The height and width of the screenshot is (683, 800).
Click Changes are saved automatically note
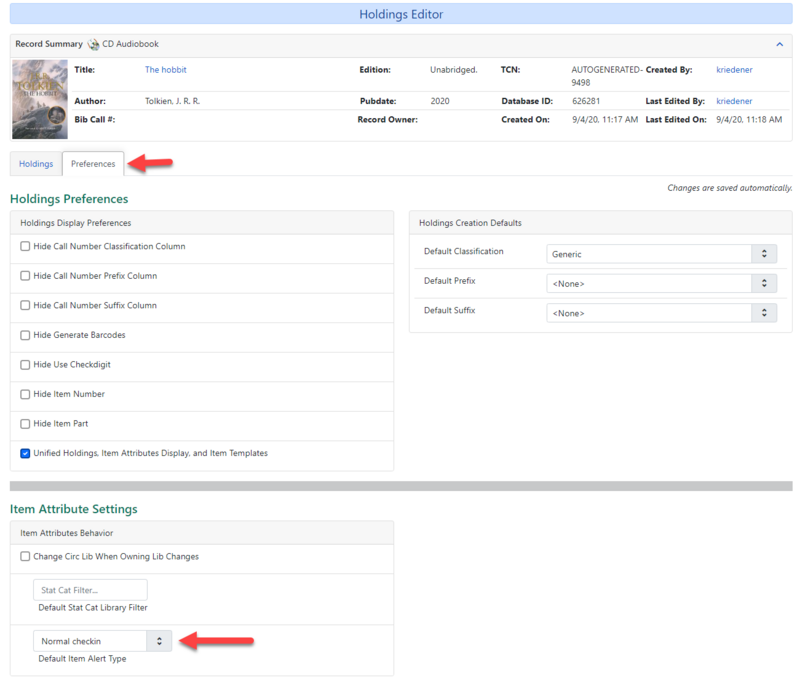coord(730,188)
